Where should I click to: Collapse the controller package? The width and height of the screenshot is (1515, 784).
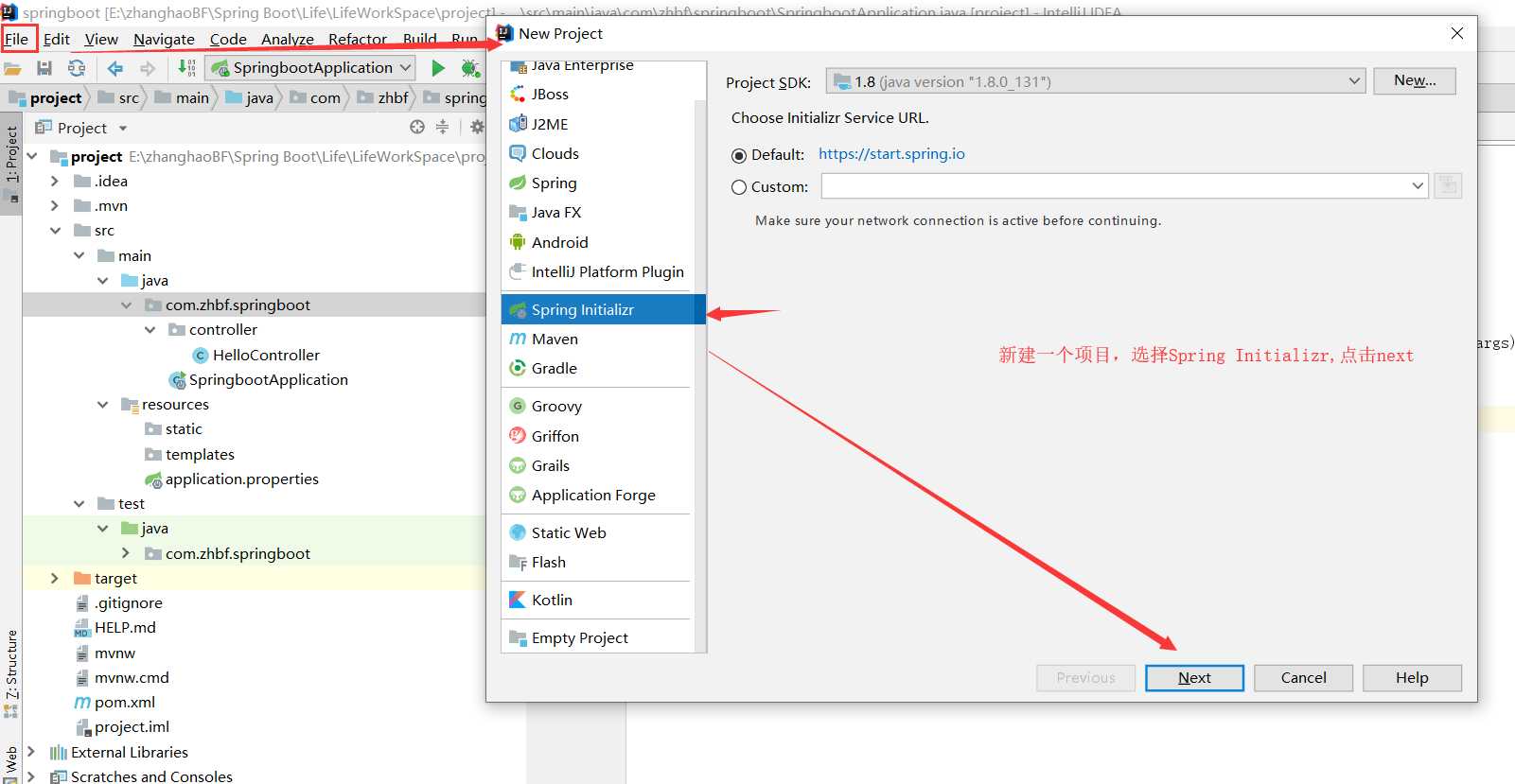(150, 329)
